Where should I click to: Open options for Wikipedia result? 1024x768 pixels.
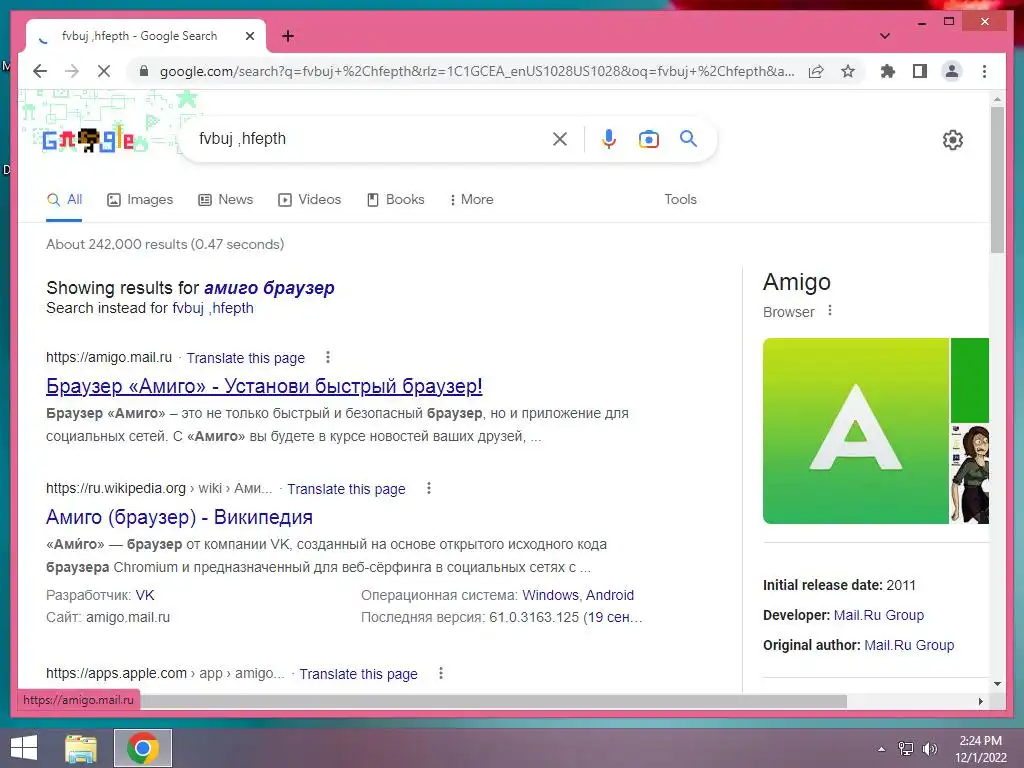[428, 488]
